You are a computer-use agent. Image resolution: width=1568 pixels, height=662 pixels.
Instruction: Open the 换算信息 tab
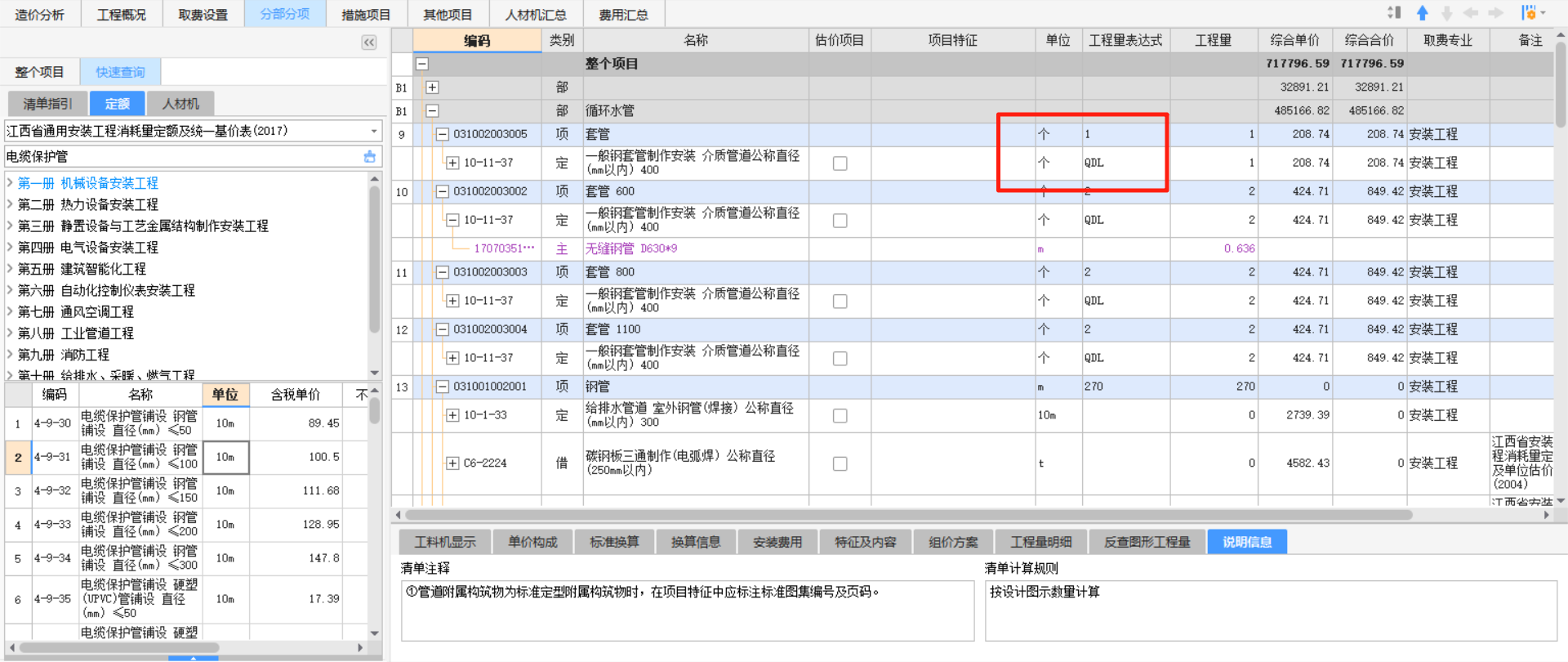tap(696, 542)
